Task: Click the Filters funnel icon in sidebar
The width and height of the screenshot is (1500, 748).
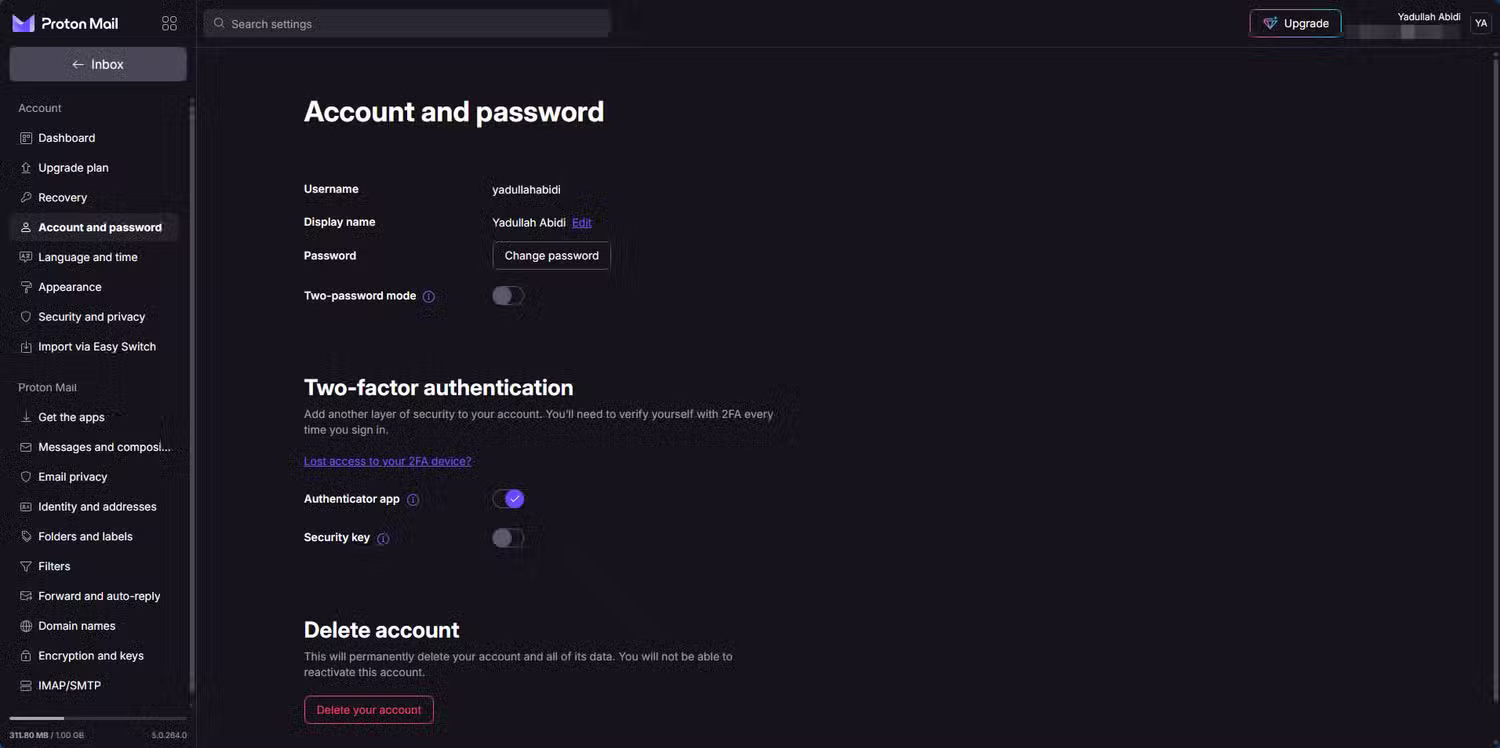Action: tap(27, 566)
